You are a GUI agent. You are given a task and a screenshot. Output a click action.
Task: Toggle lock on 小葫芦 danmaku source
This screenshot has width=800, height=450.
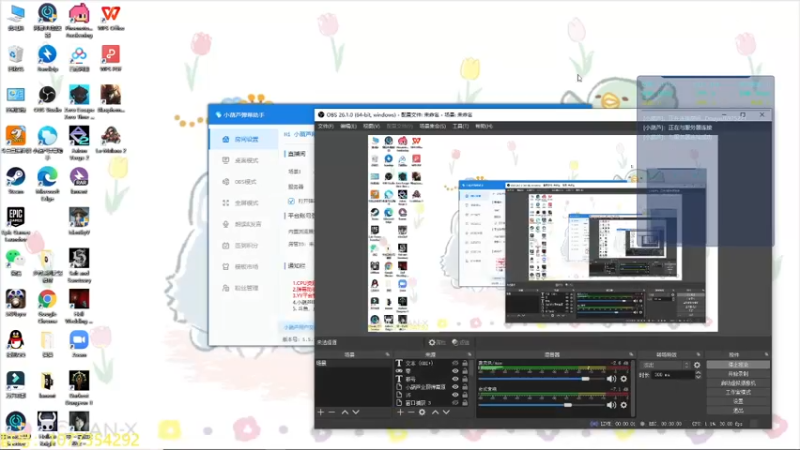(465, 387)
